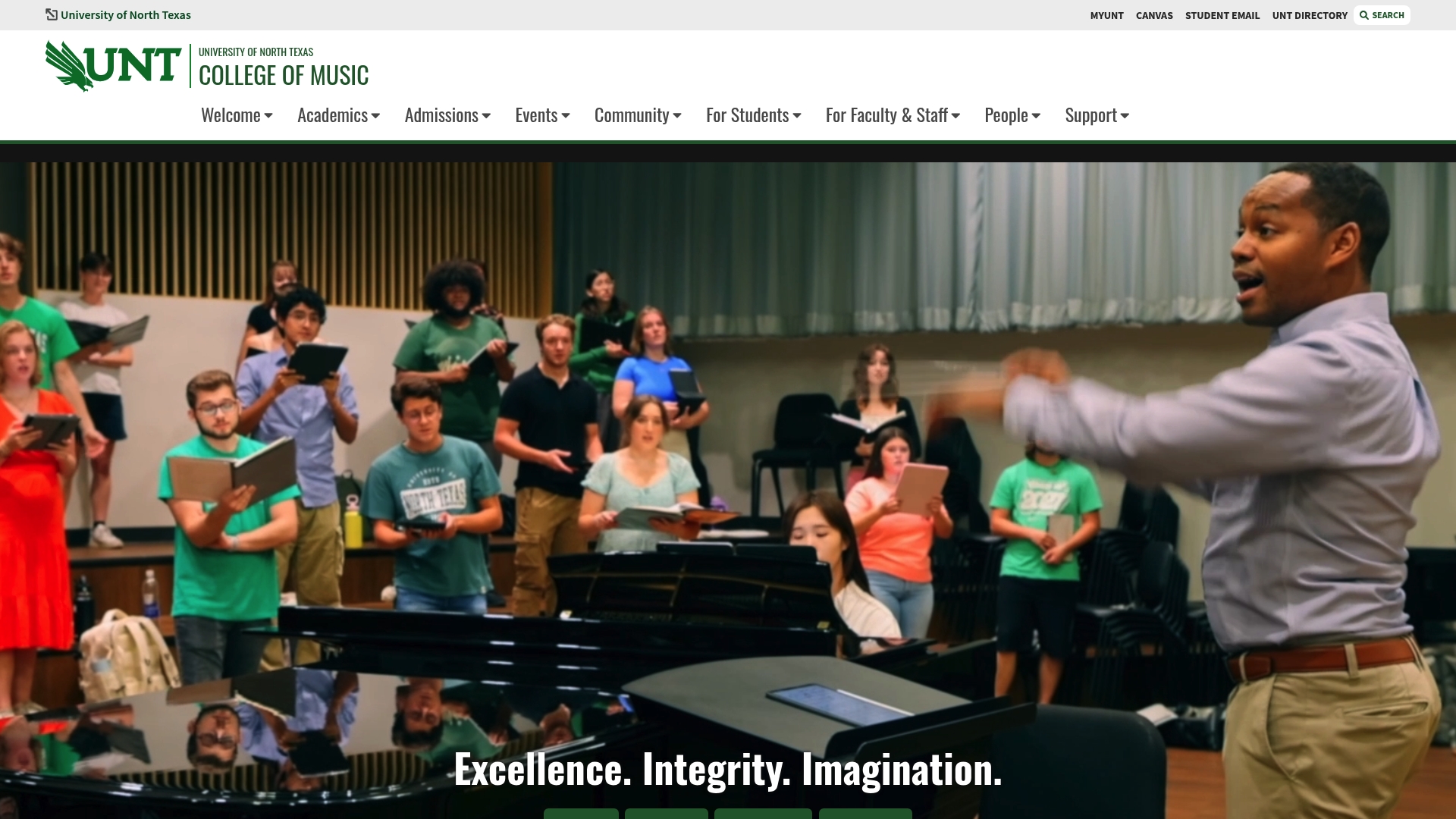The width and height of the screenshot is (1456, 819).
Task: Click the College of Music title
Action: coord(284,75)
